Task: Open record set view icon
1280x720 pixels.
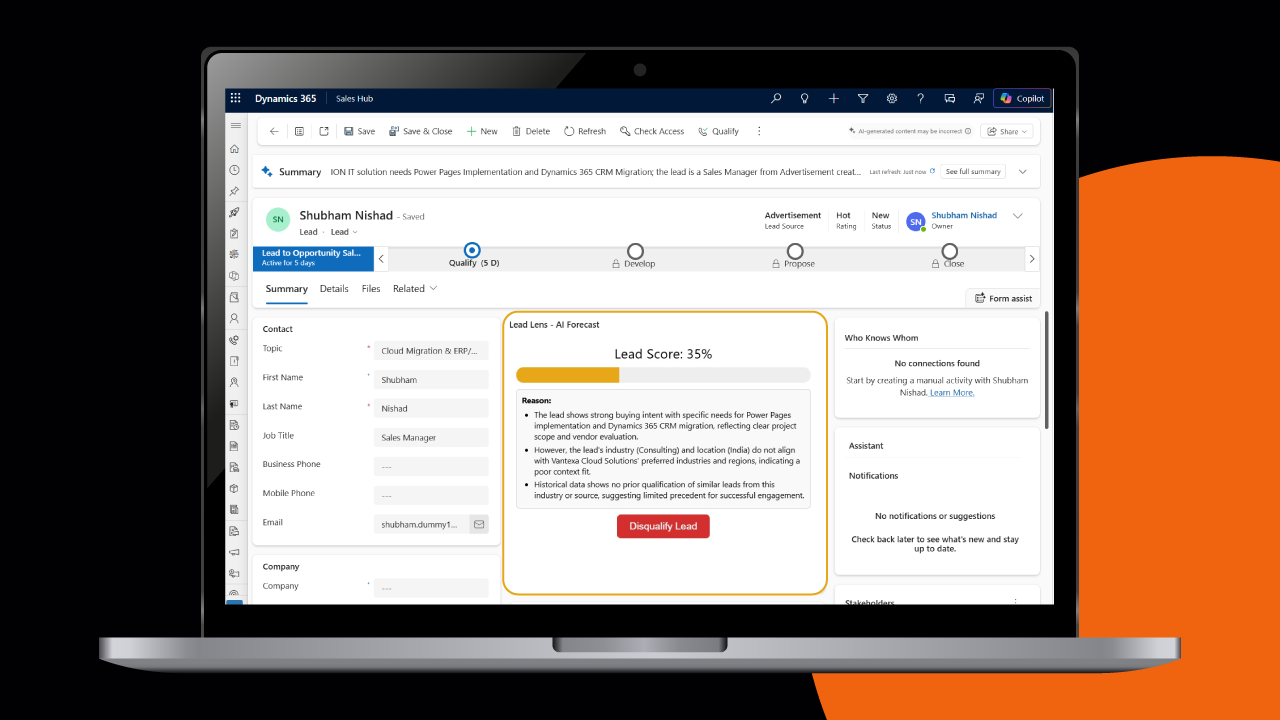Action: click(x=299, y=131)
